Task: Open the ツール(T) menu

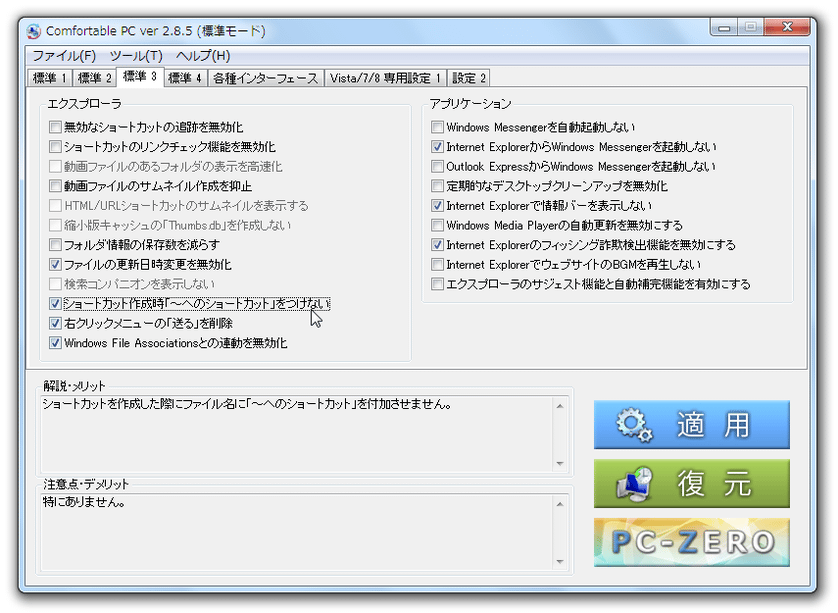Action: (136, 56)
